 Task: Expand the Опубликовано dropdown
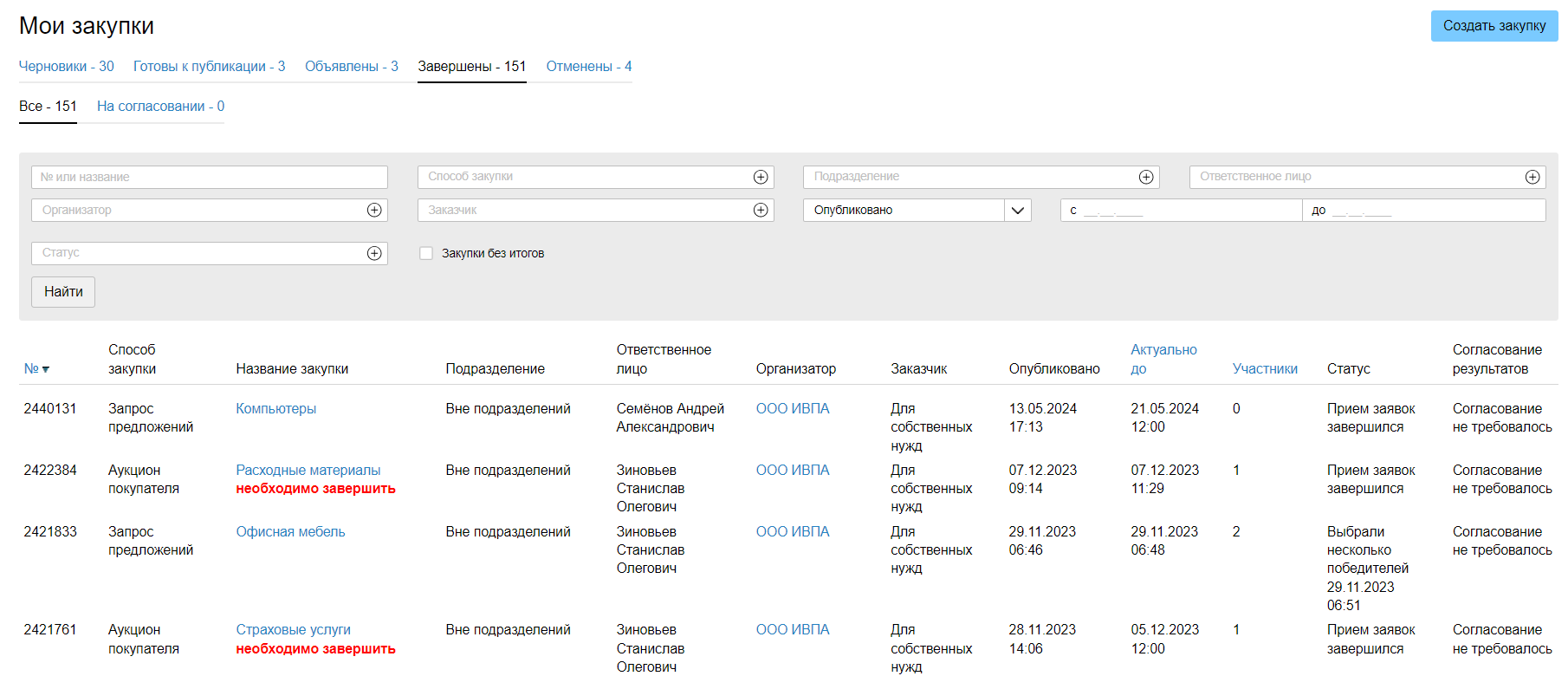click(x=1017, y=211)
